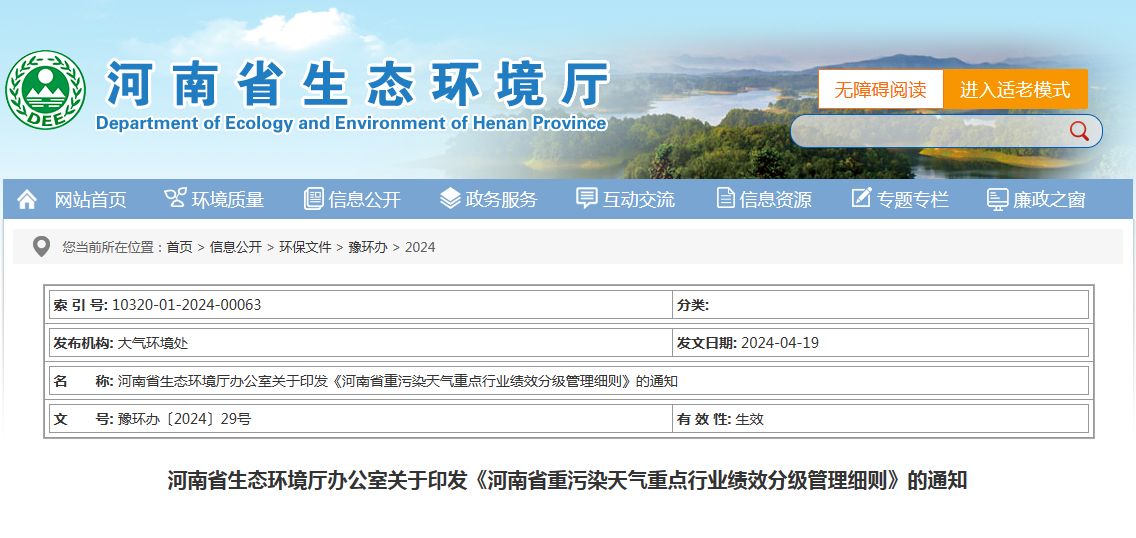Open the 环境质量 menu item
Viewport: 1136px width, 538px height.
click(227, 200)
